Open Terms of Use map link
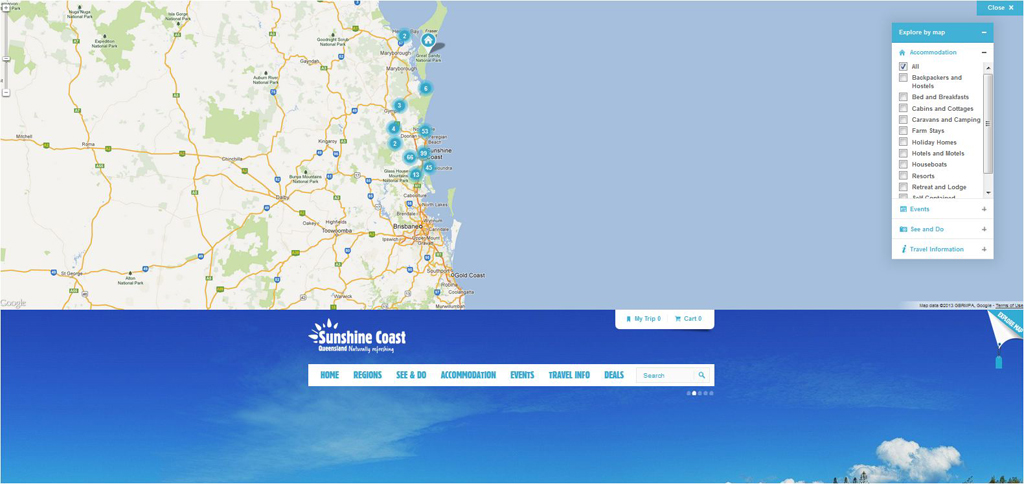Screen dimensions: 1024x484 [1008, 305]
